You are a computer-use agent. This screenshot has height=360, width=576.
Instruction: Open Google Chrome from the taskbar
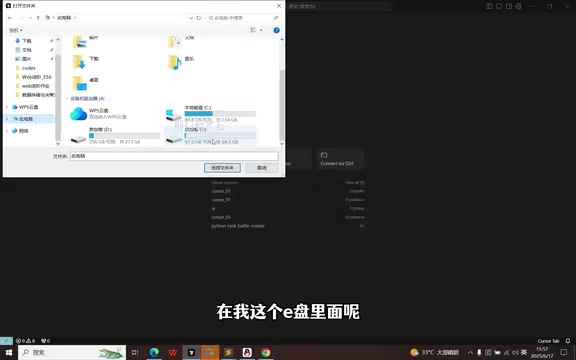click(266, 352)
